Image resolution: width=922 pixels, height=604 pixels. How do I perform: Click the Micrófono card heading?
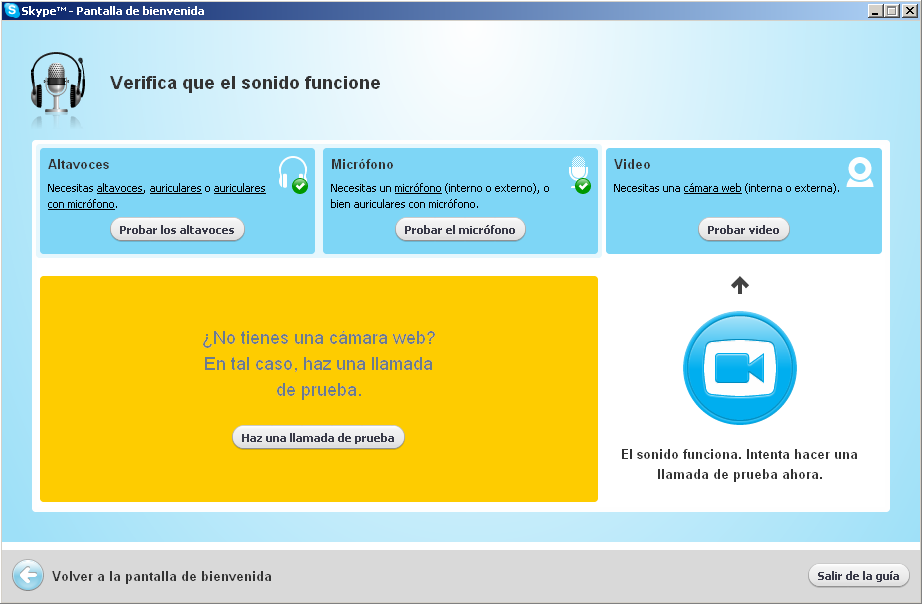(362, 165)
